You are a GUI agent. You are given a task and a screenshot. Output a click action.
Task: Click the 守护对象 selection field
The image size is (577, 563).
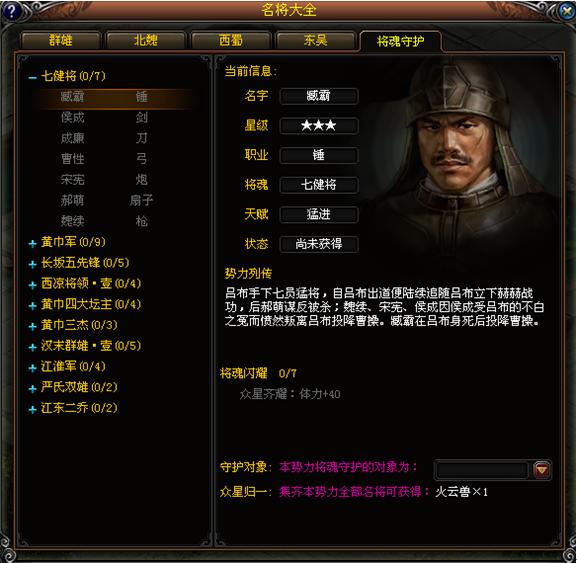tap(482, 470)
